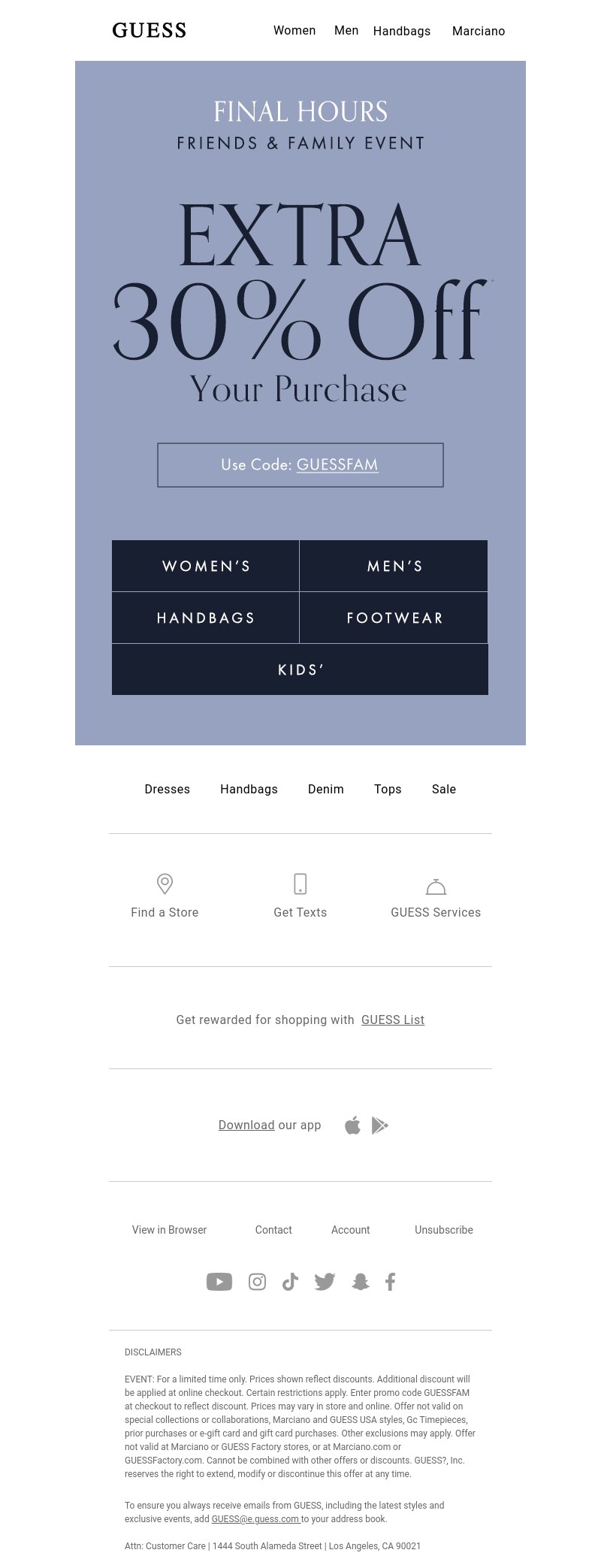Click the GUESSFAM promo code link
The width and height of the screenshot is (601, 1568).
coord(337,464)
